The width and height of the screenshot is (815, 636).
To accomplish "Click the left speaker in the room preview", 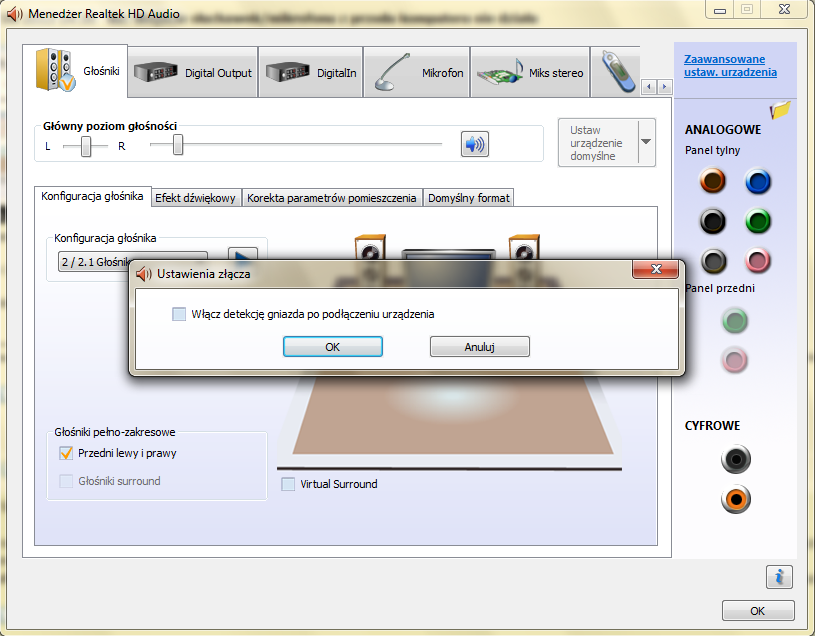I will pyautogui.click(x=370, y=247).
